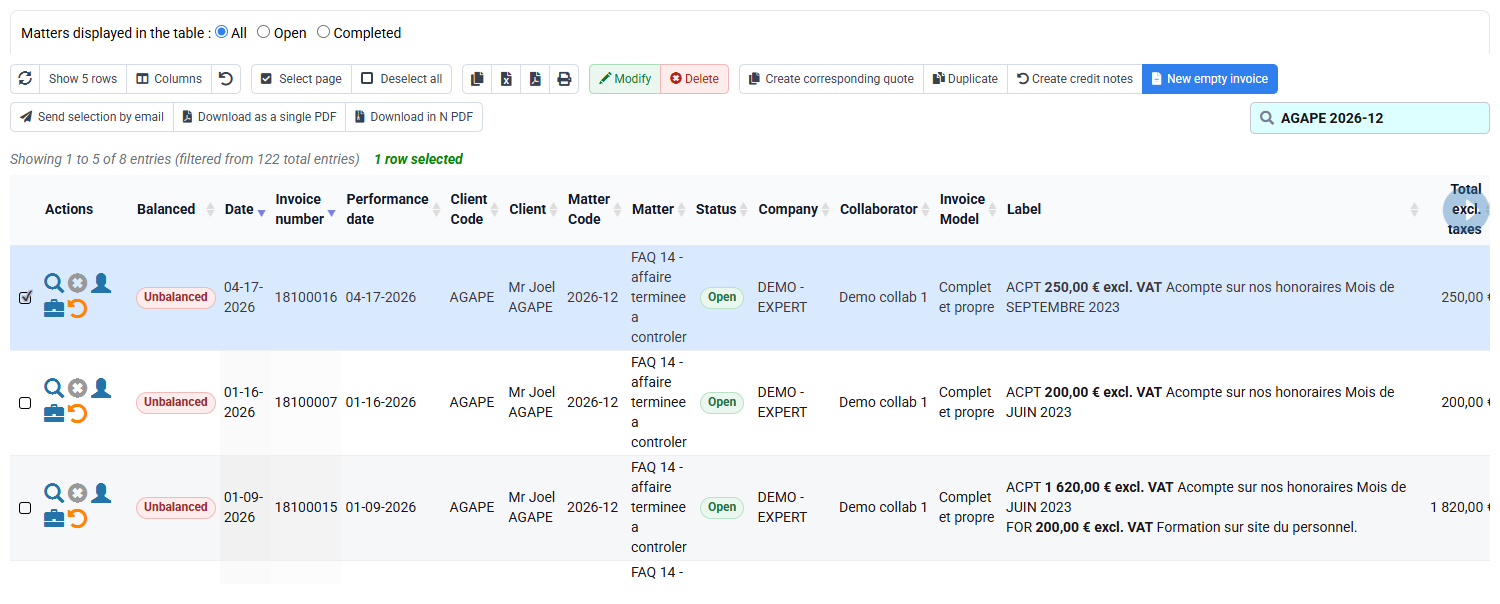Click the reset table undo icon

coord(226,79)
